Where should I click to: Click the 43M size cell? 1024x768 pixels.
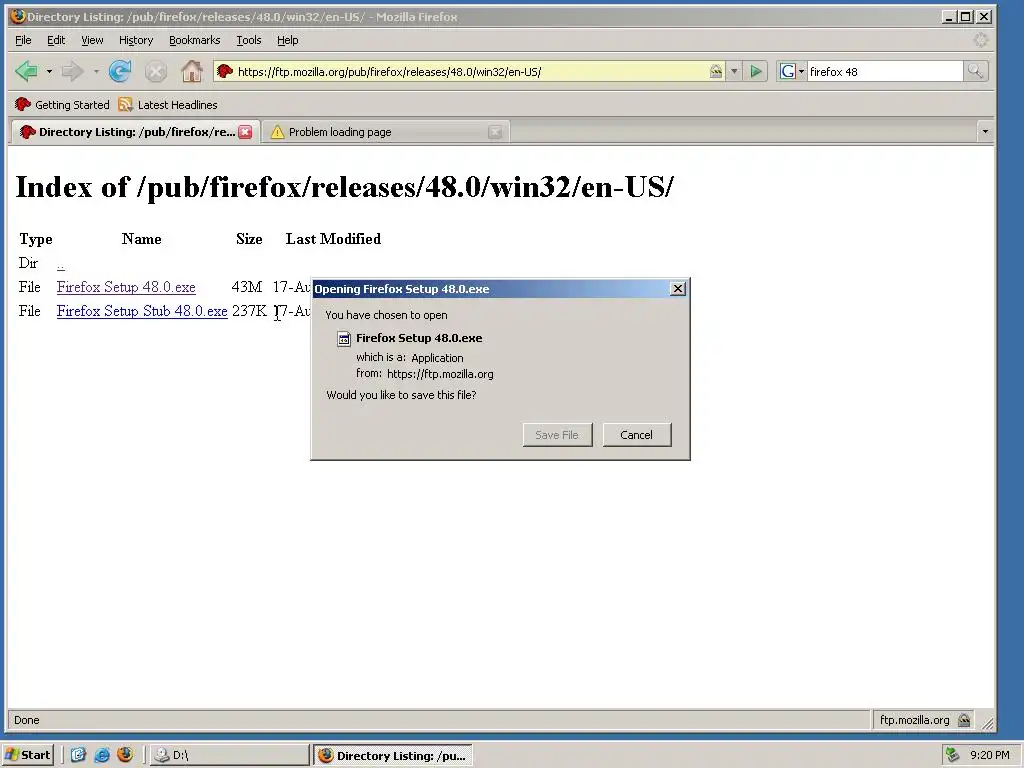(247, 287)
